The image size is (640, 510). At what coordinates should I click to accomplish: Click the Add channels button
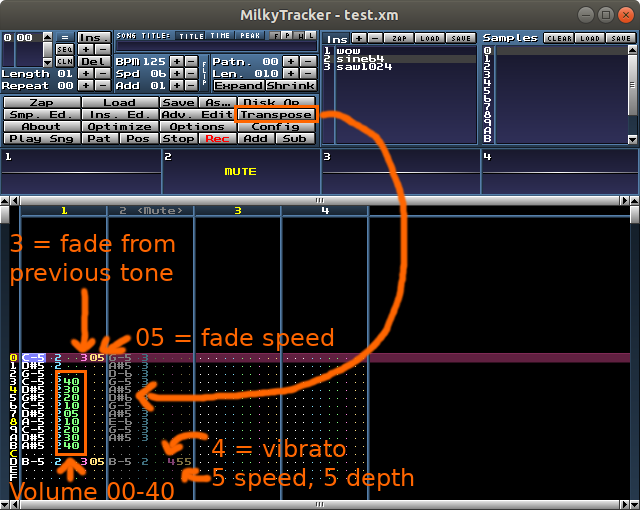[x=256, y=139]
